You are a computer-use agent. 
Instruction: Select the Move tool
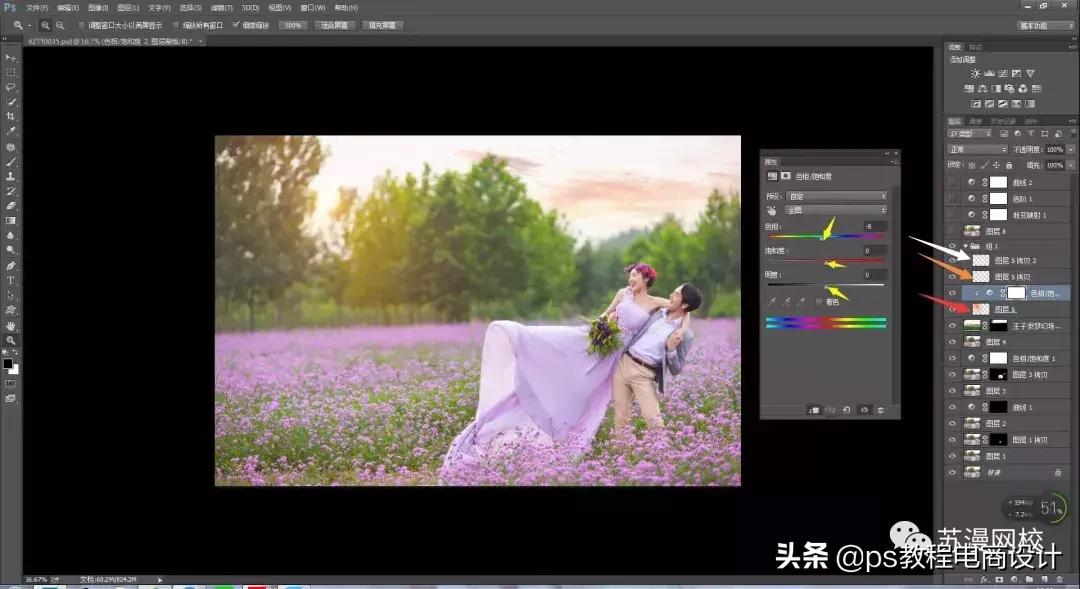click(x=11, y=58)
